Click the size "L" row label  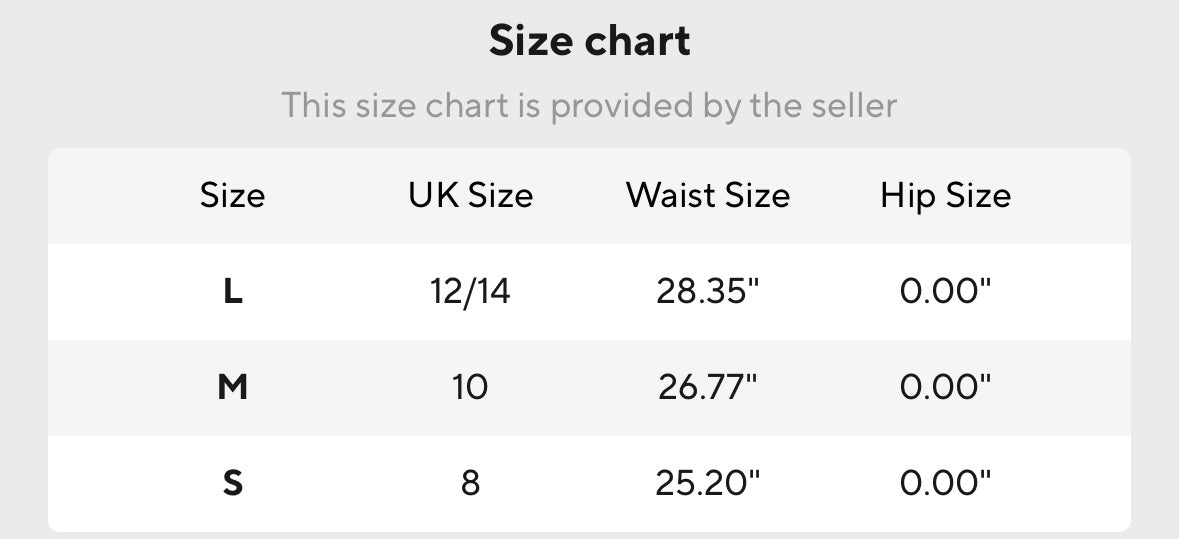coord(232,292)
